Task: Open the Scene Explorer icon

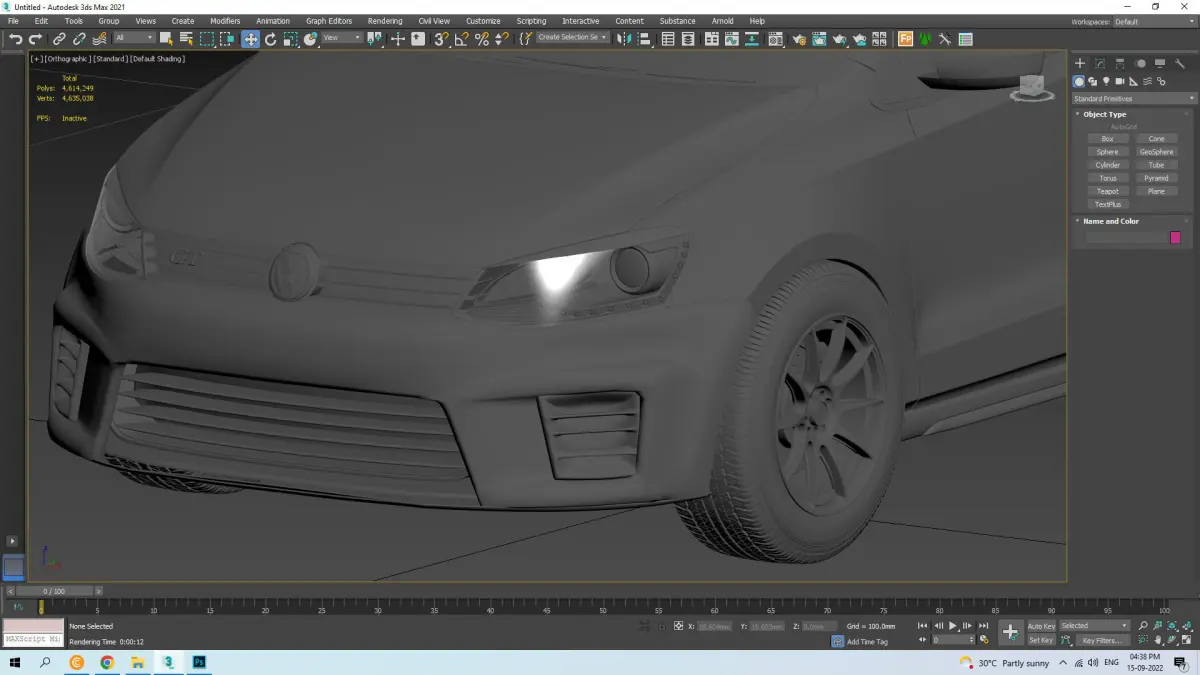Action: pos(667,39)
